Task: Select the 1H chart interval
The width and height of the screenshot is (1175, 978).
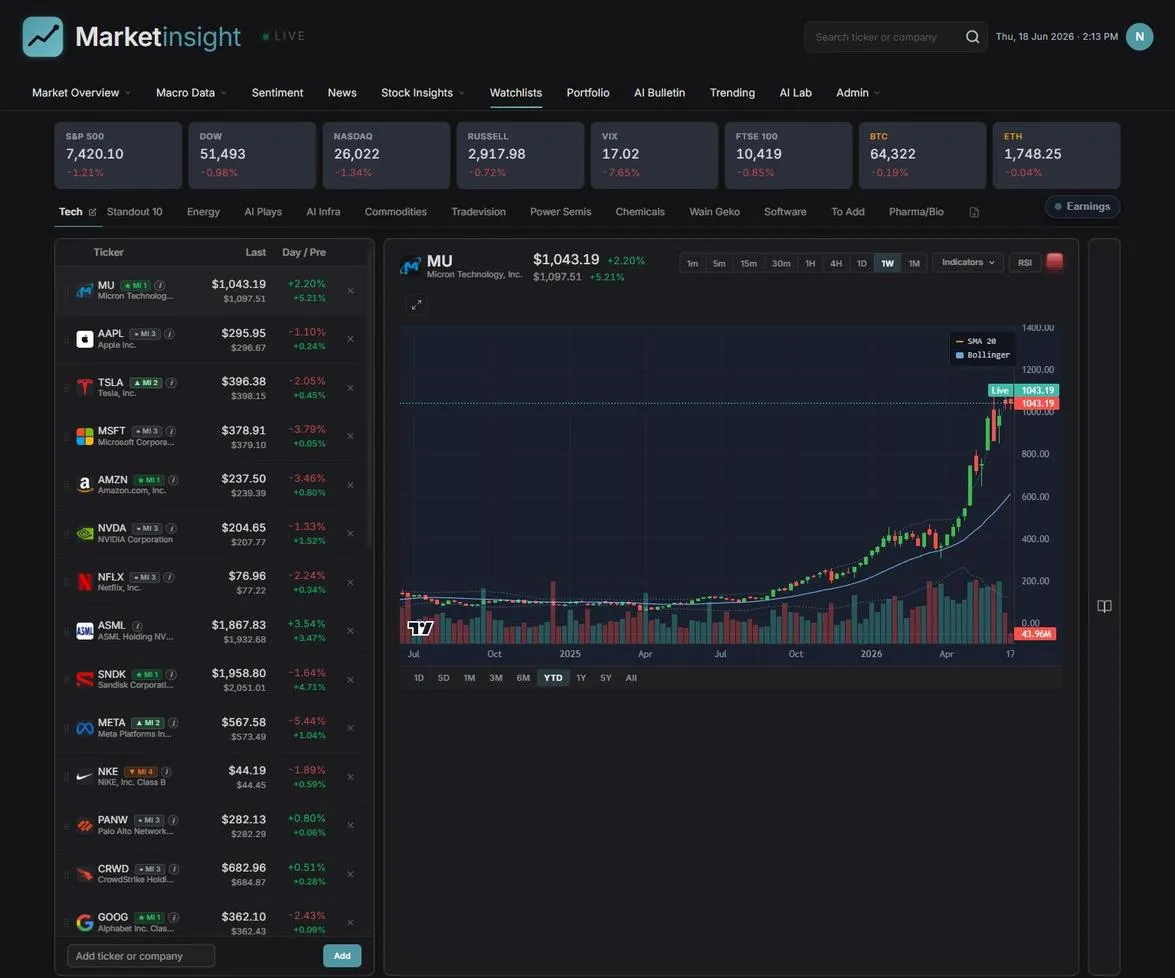Action: tap(810, 264)
